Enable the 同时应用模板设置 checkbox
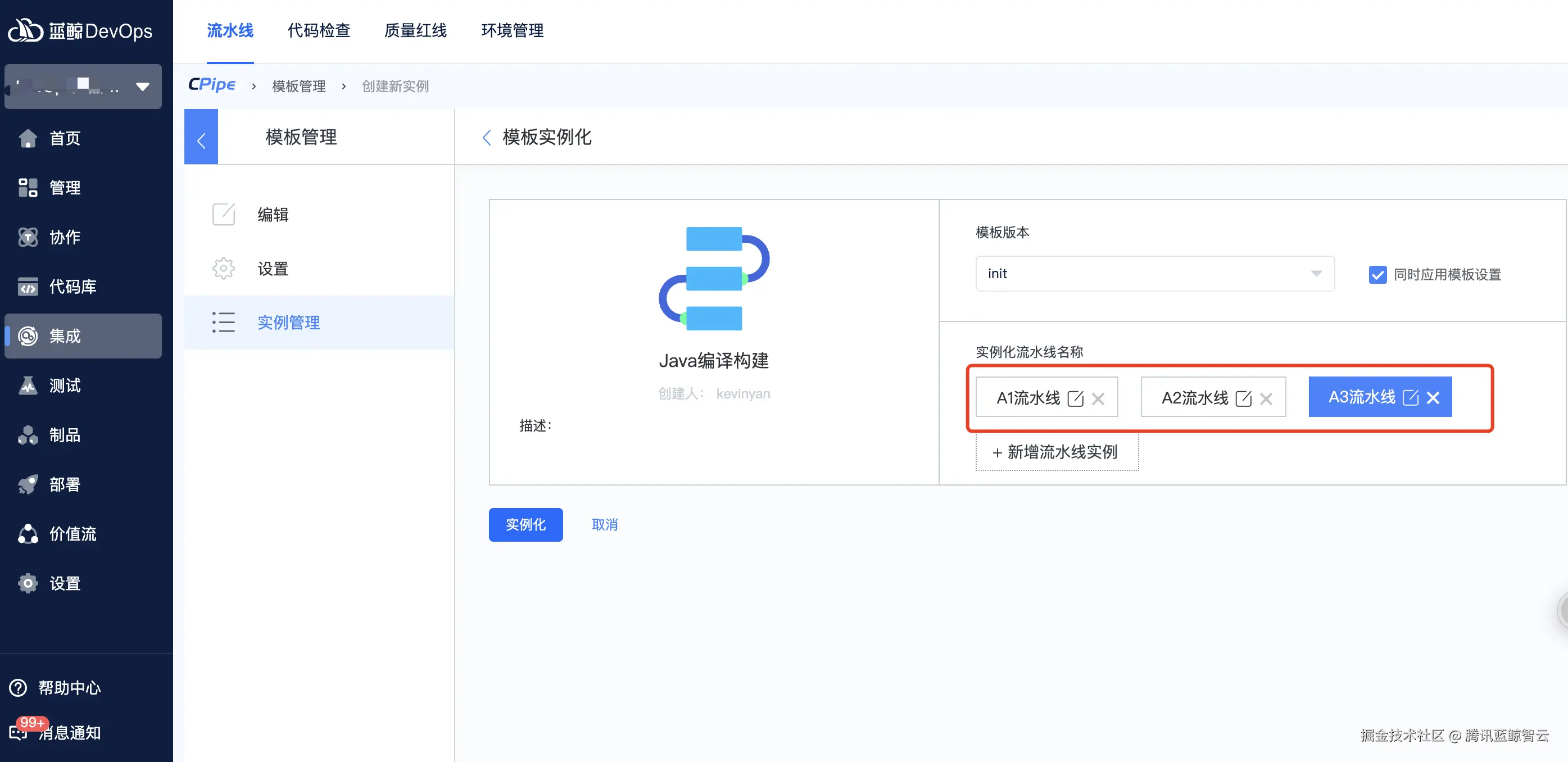Screen dimensions: 1568x762 click(1377, 274)
